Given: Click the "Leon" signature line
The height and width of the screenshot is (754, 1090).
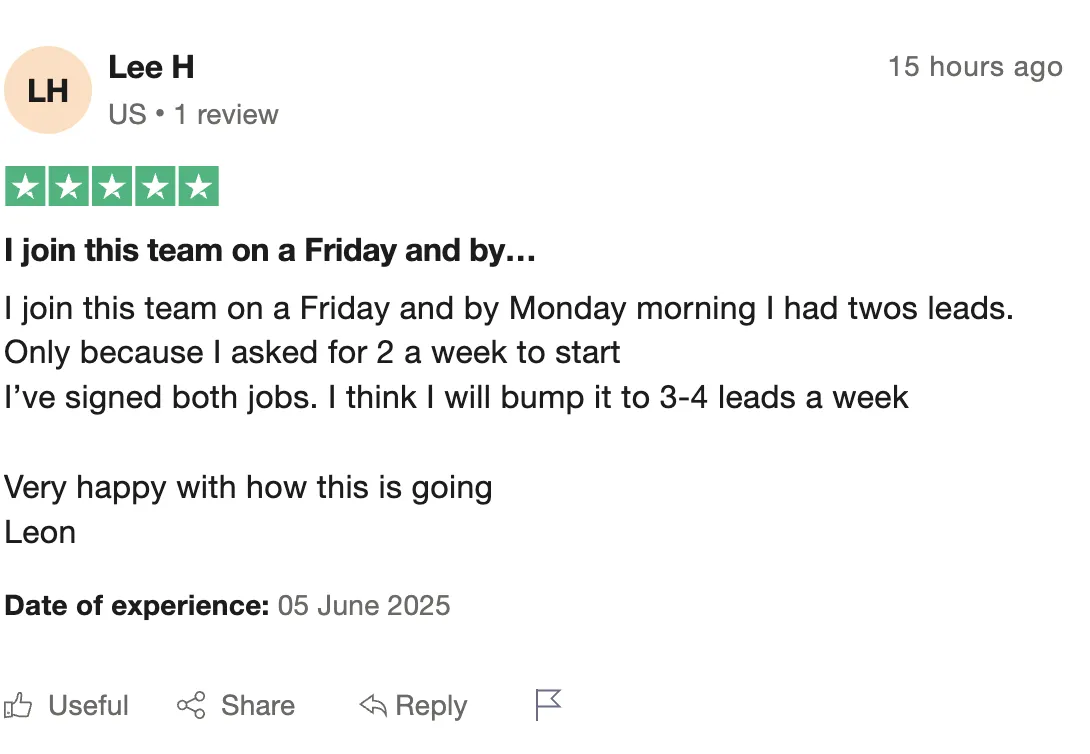Looking at the screenshot, I should (40, 532).
